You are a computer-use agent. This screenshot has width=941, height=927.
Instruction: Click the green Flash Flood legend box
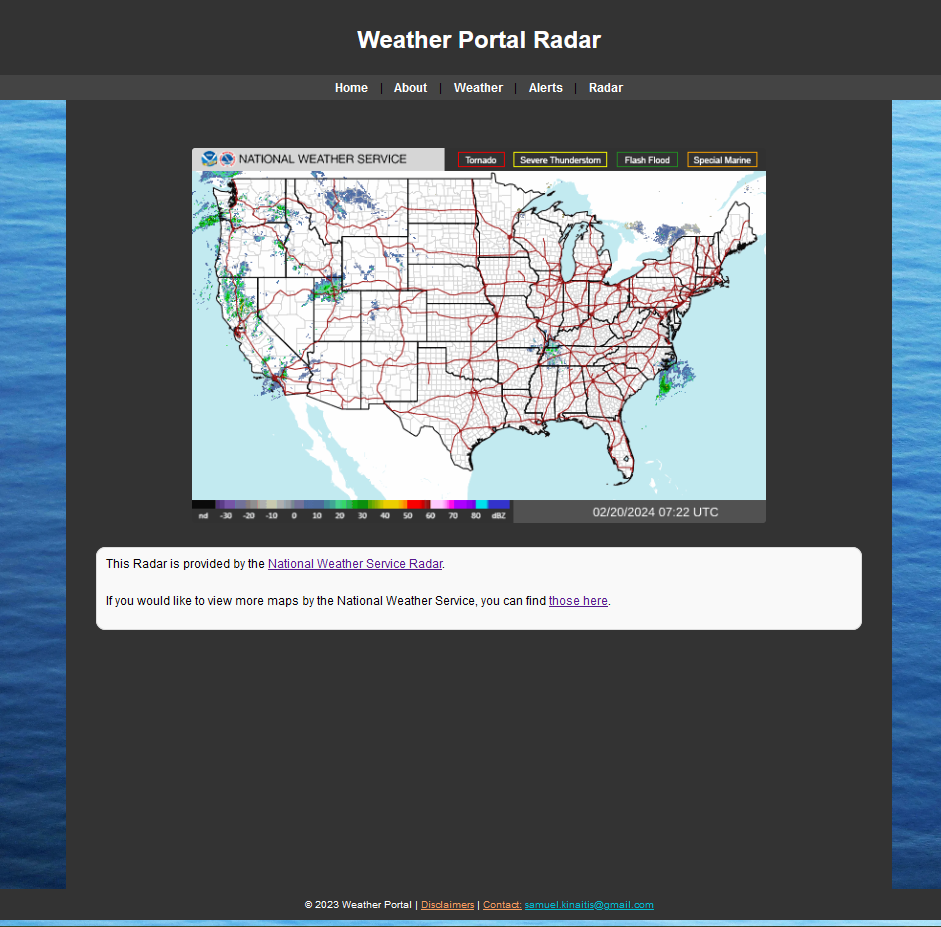[647, 160]
